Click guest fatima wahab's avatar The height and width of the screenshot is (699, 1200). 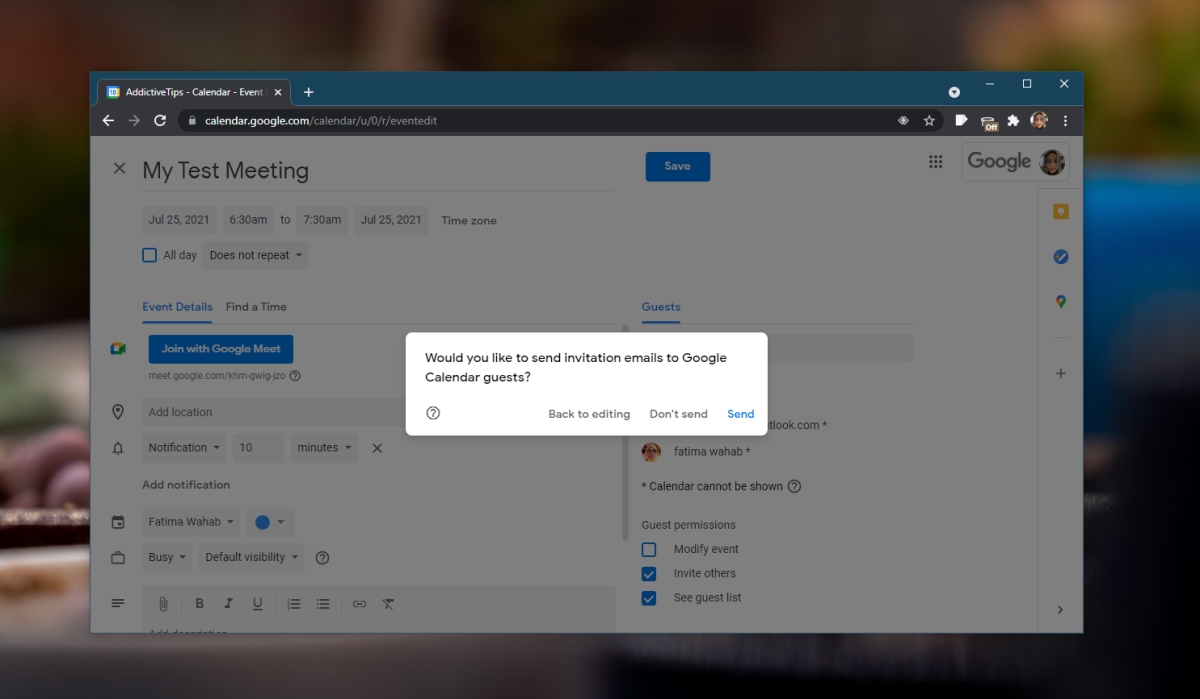tap(651, 452)
